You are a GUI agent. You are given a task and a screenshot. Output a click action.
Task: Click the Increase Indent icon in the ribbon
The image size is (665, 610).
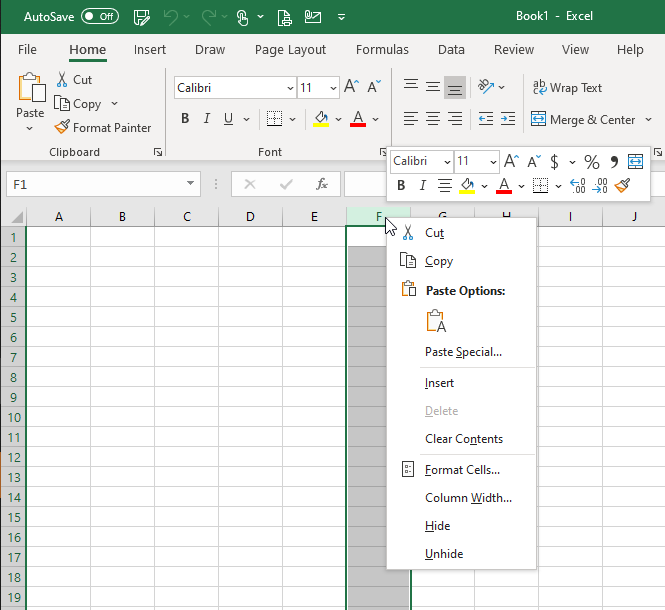(x=508, y=119)
